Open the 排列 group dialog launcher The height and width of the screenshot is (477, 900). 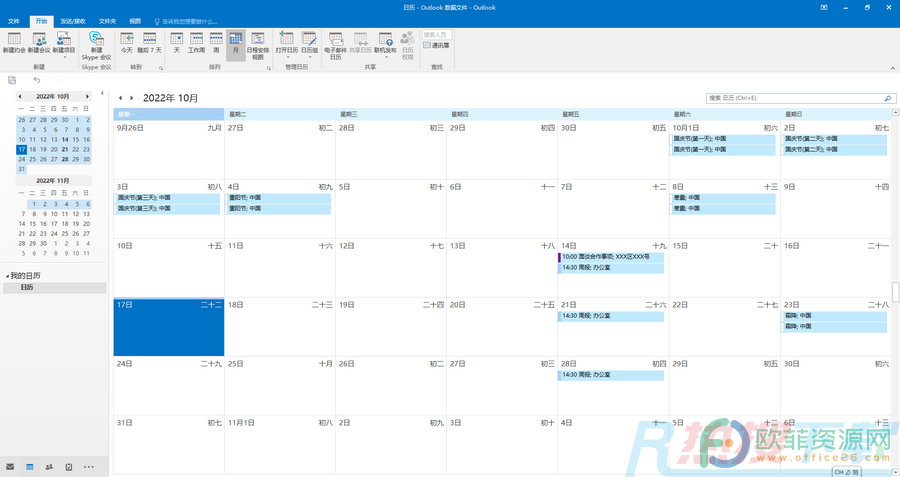[269, 68]
